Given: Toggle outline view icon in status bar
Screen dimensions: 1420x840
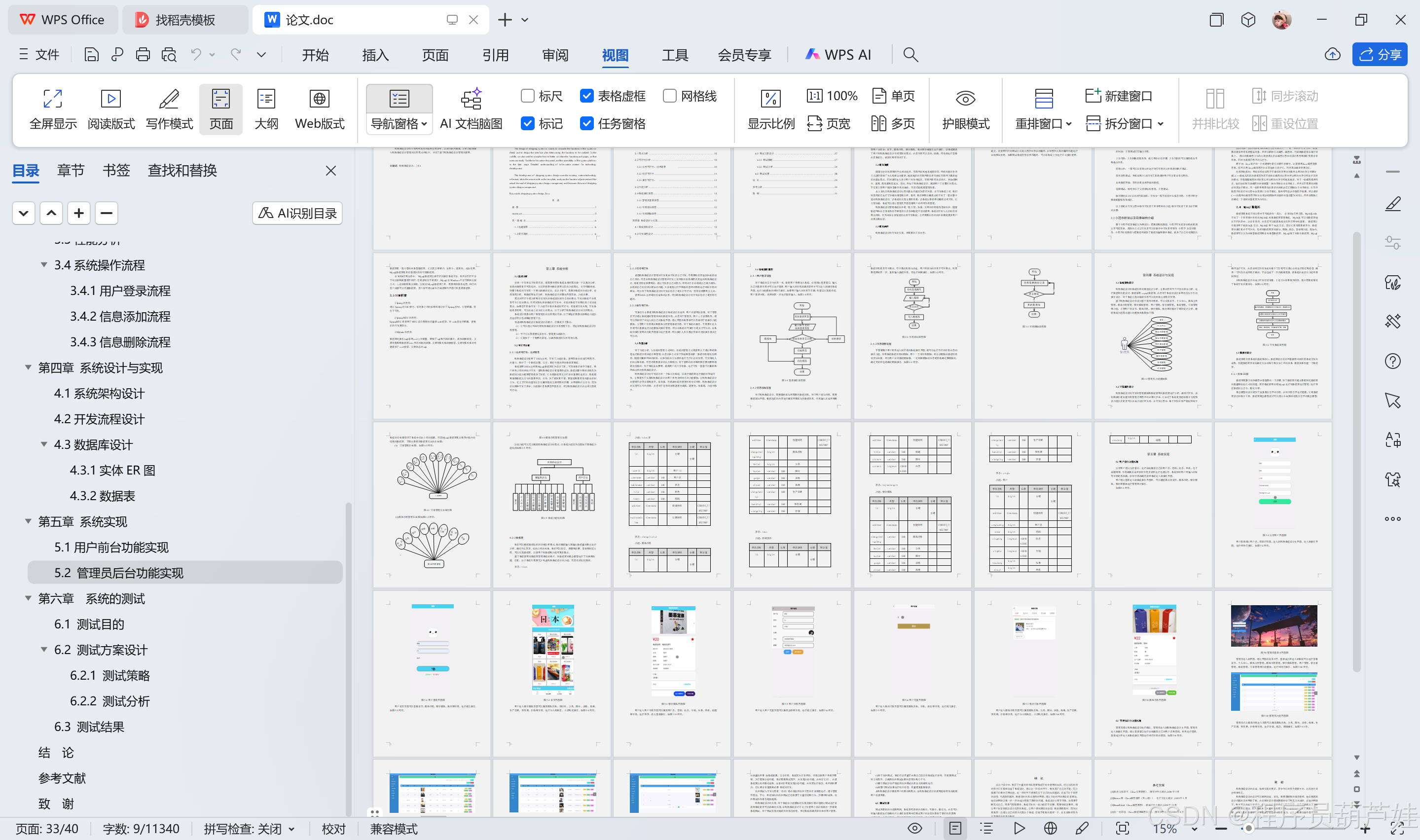Looking at the screenshot, I should 987,828.
